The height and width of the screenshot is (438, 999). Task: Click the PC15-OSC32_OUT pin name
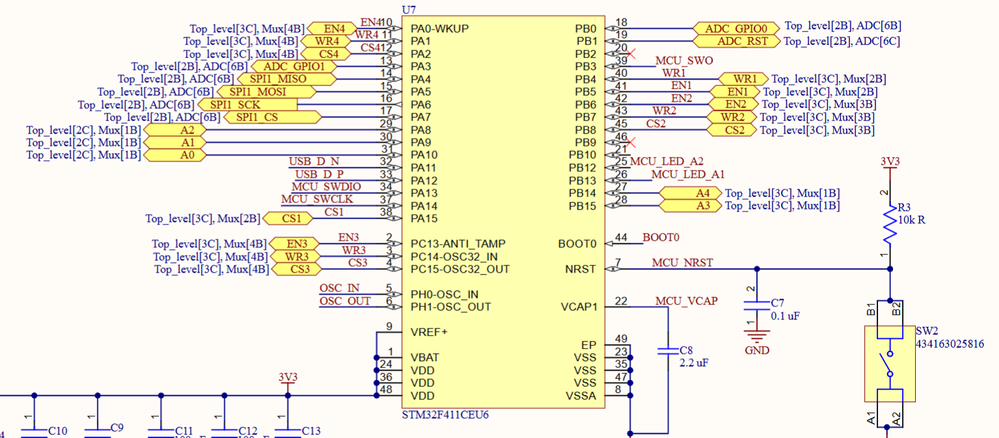coord(459,269)
